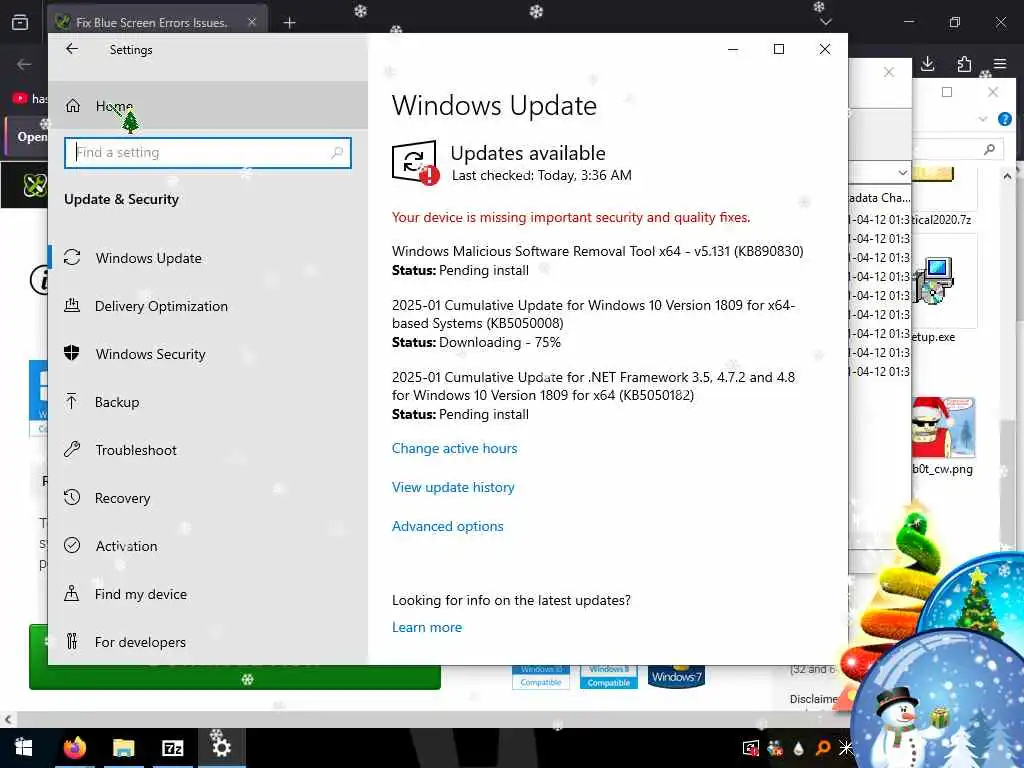
Task: Click 'Last checked: Today, 3:36 AM' text
Action: click(541, 176)
